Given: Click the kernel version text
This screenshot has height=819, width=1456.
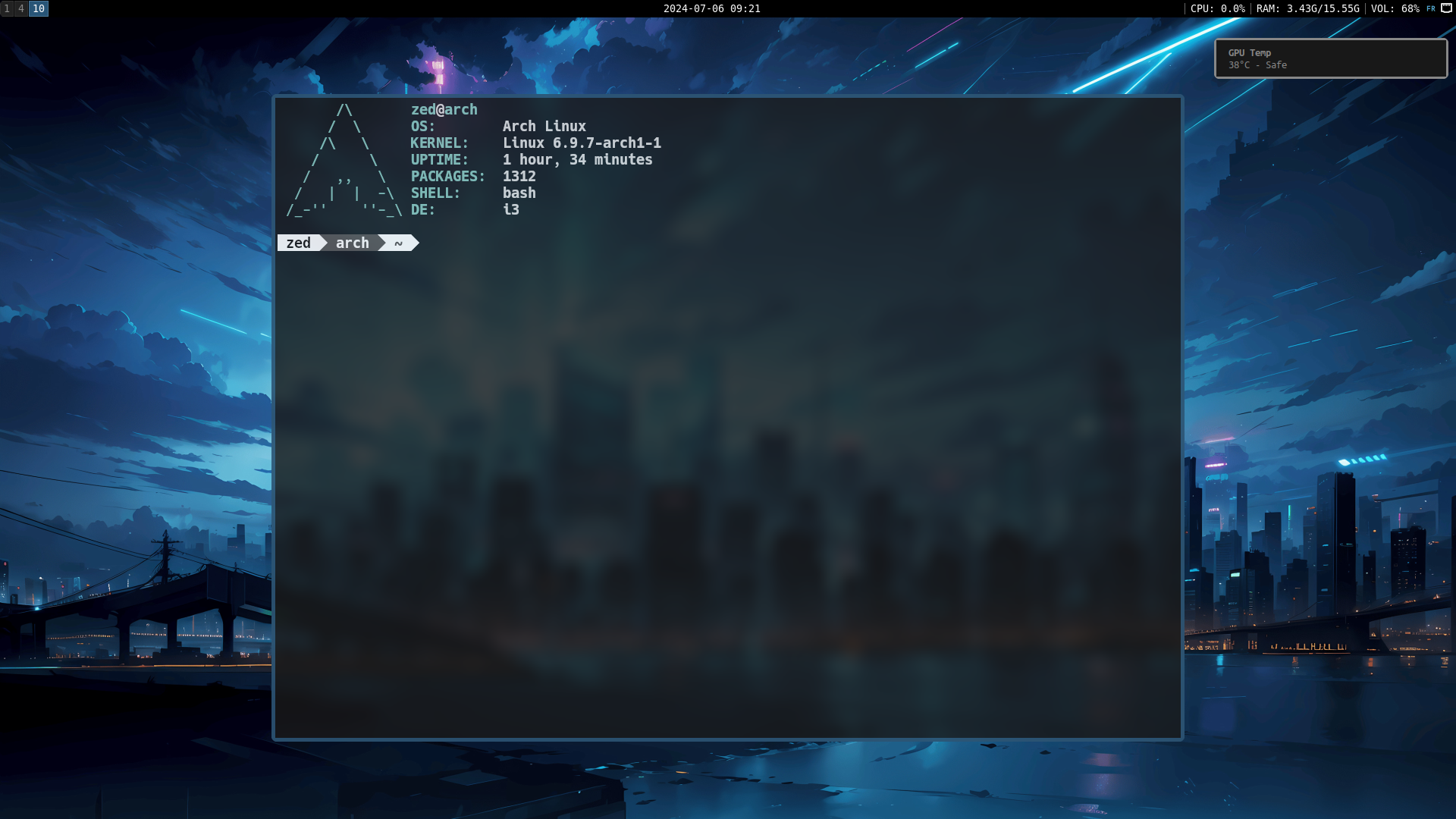Looking at the screenshot, I should click(x=582, y=143).
